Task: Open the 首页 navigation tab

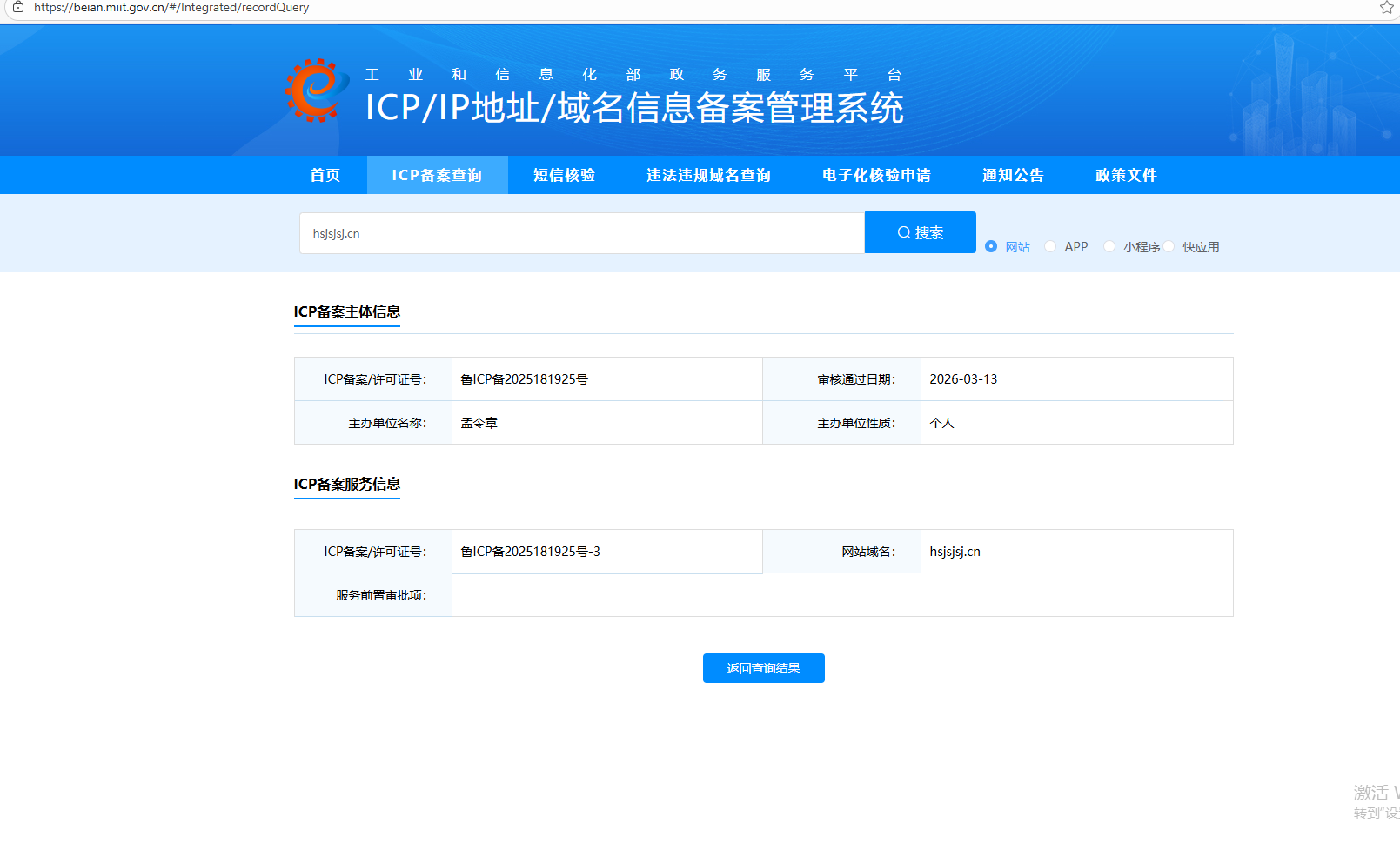Action: (x=325, y=175)
